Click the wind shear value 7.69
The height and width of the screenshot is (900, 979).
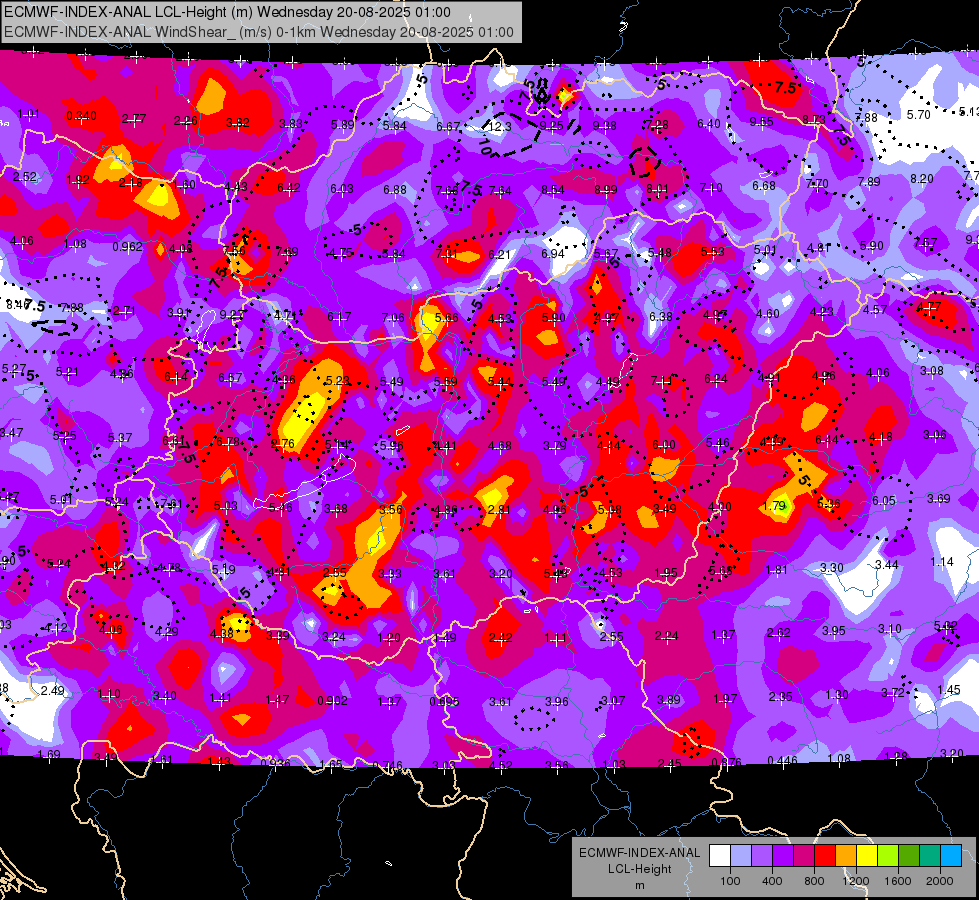[287, 252]
